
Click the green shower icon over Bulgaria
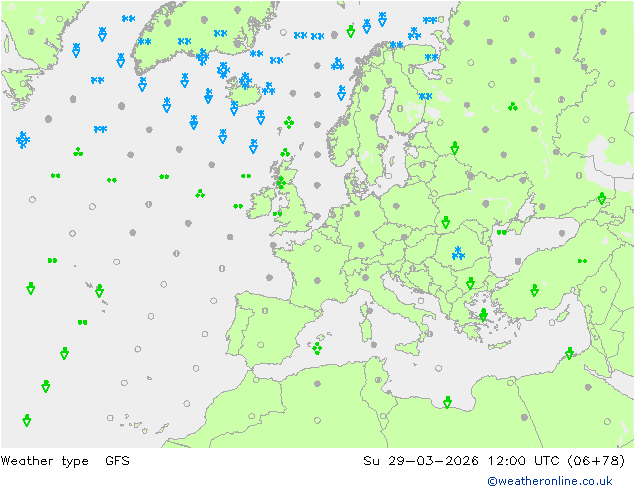pos(470,283)
